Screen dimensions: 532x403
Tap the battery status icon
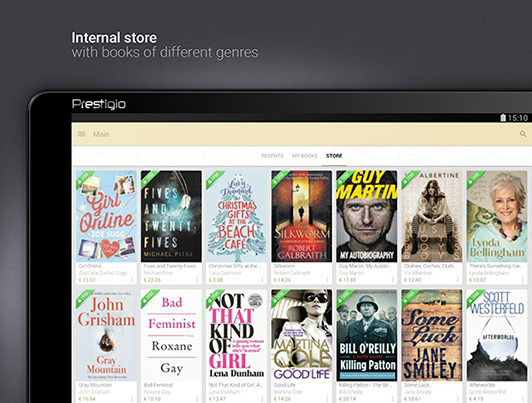coord(503,118)
